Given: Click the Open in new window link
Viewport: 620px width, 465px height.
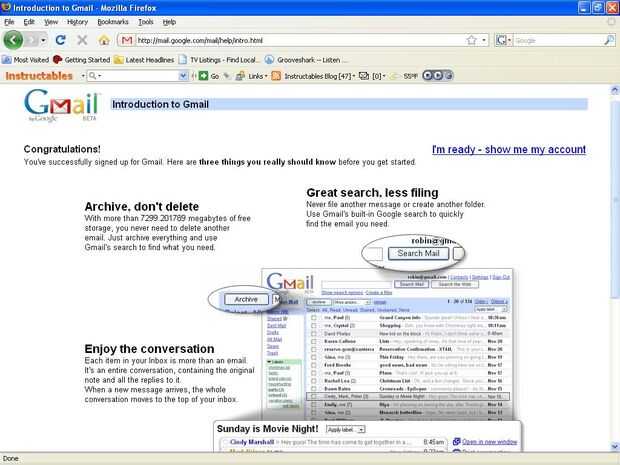Looking at the screenshot, I should point(489,442).
